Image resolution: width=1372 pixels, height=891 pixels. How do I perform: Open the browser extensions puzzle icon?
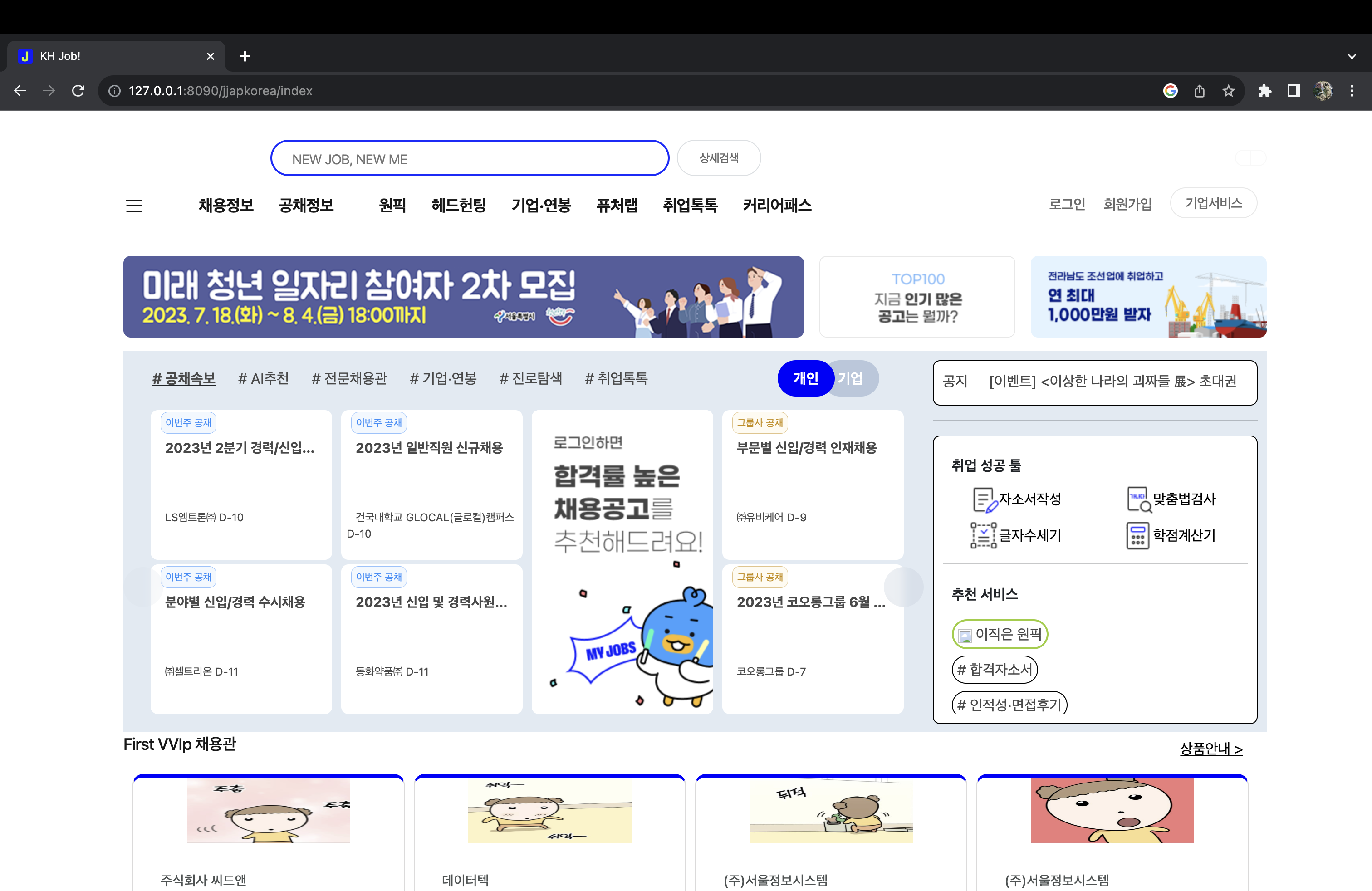(1265, 90)
